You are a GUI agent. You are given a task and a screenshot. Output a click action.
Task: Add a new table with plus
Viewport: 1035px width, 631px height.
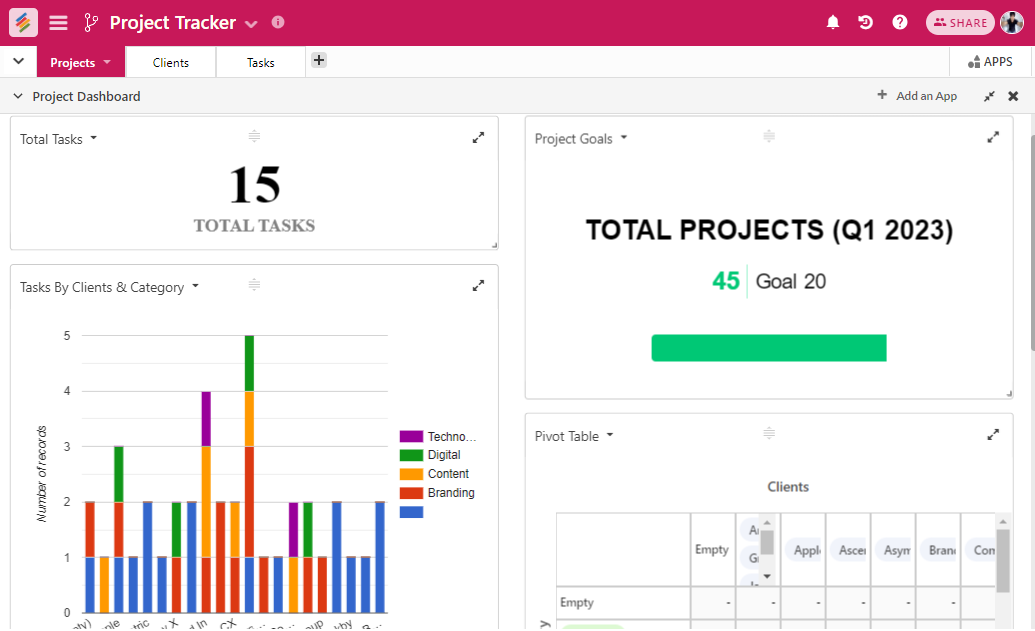(319, 60)
